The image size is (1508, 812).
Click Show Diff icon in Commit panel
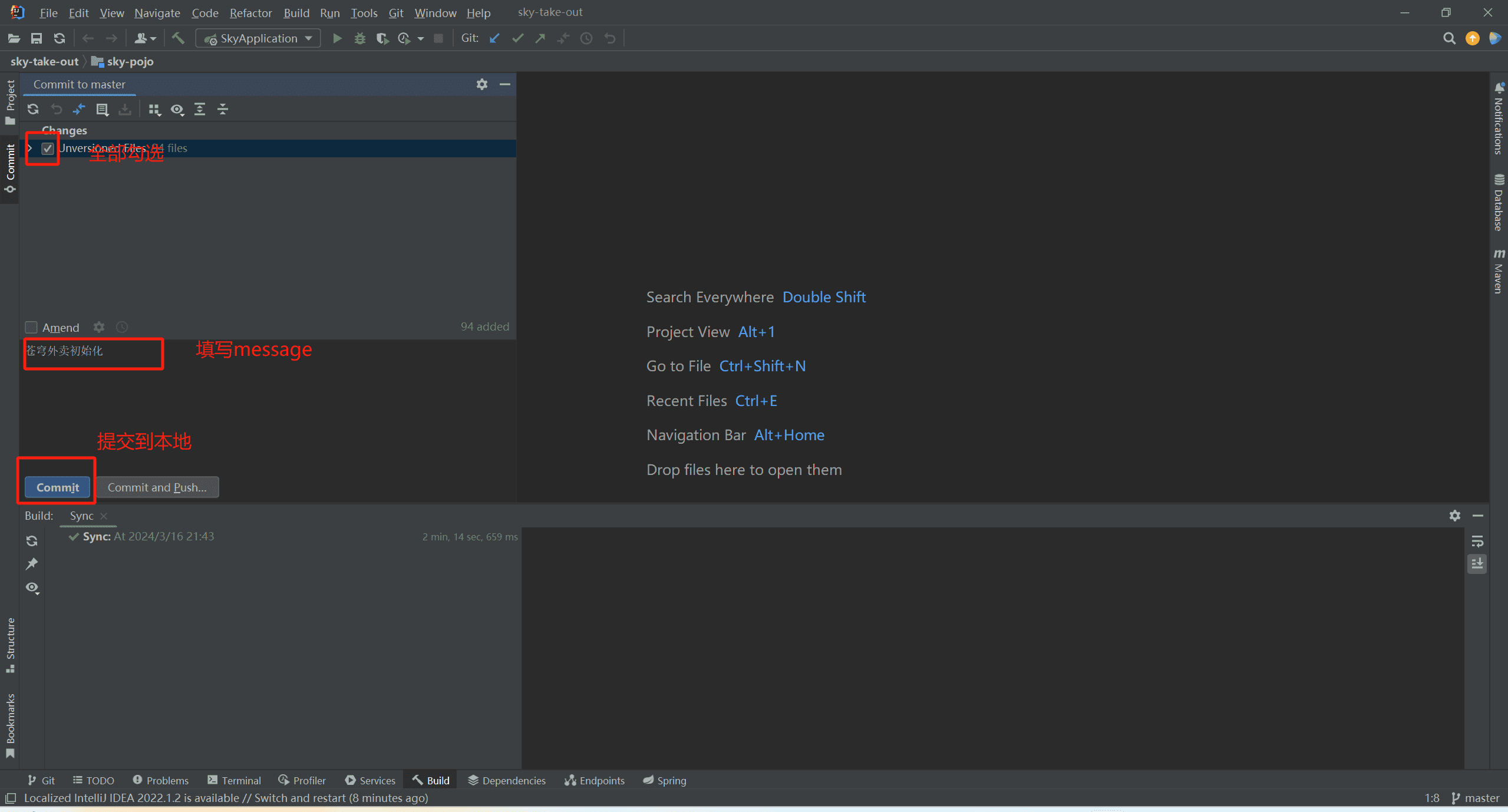(x=79, y=109)
